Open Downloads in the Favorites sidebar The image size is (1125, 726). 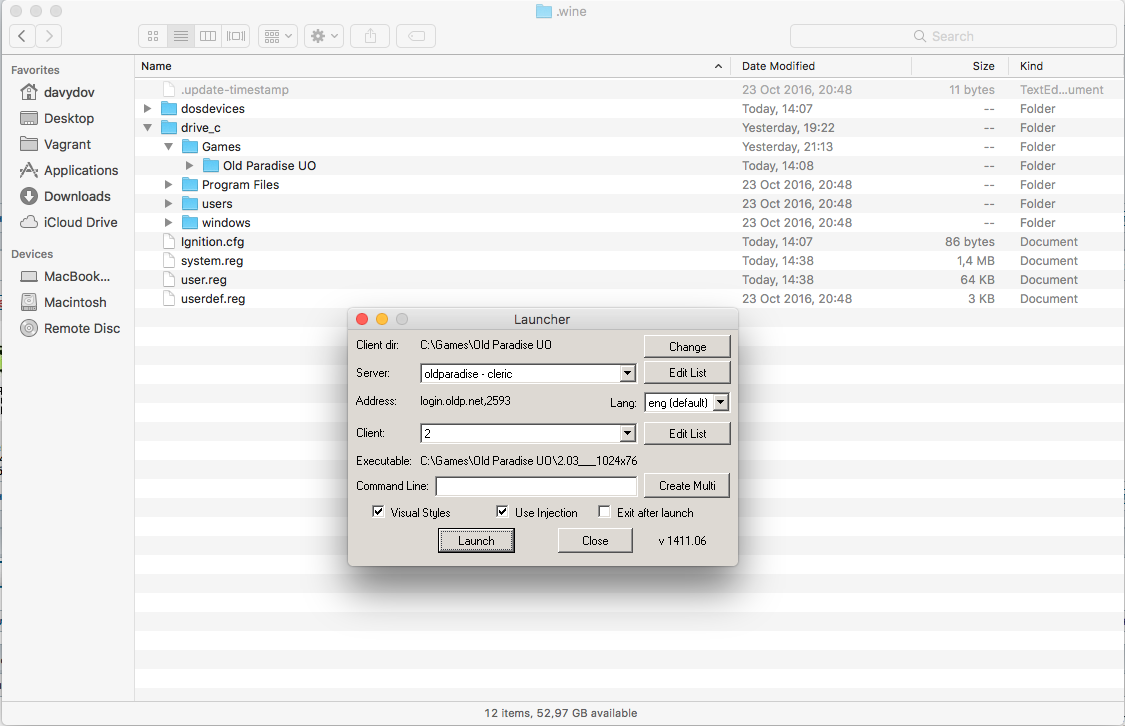(77, 196)
